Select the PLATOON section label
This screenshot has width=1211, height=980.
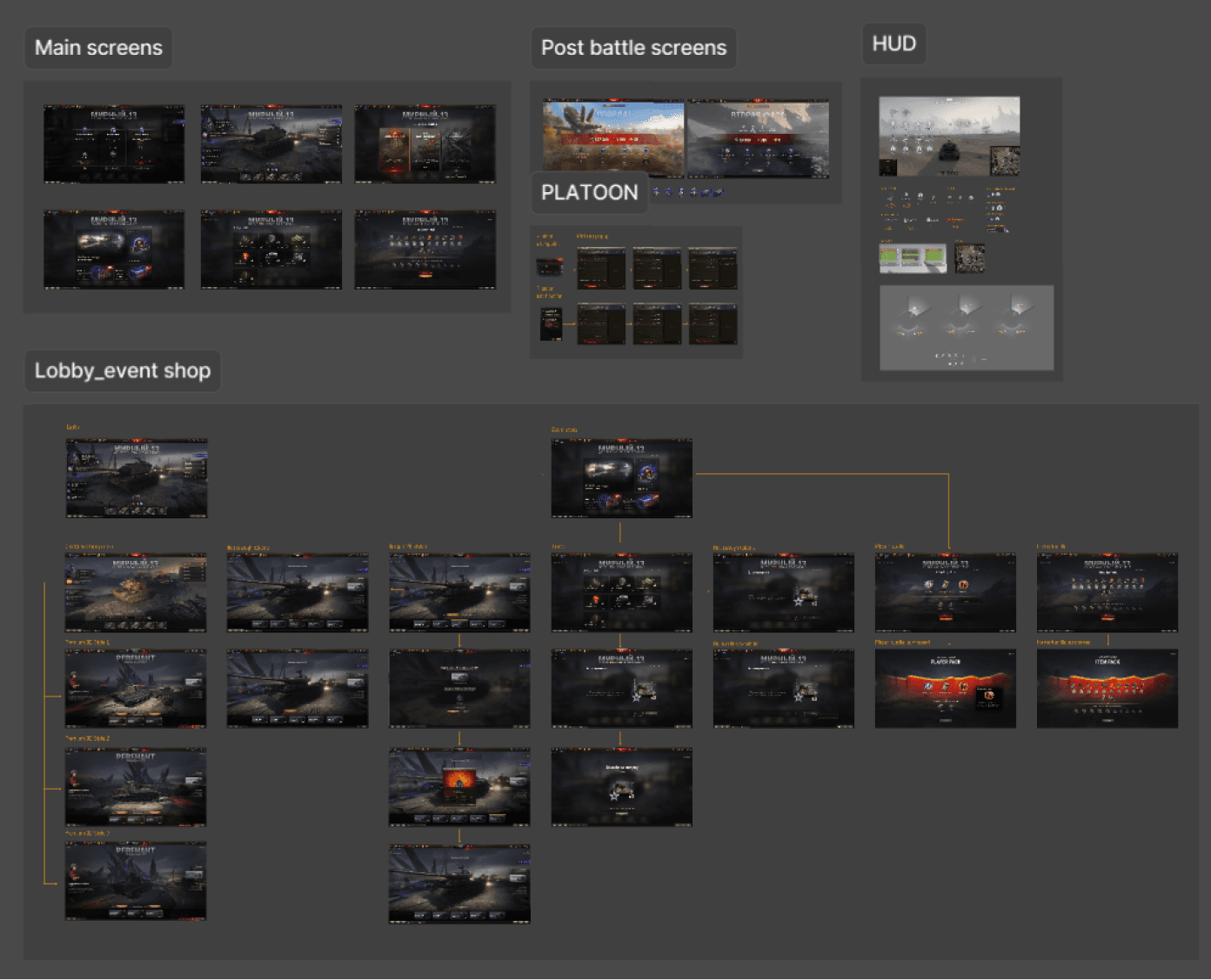[589, 192]
